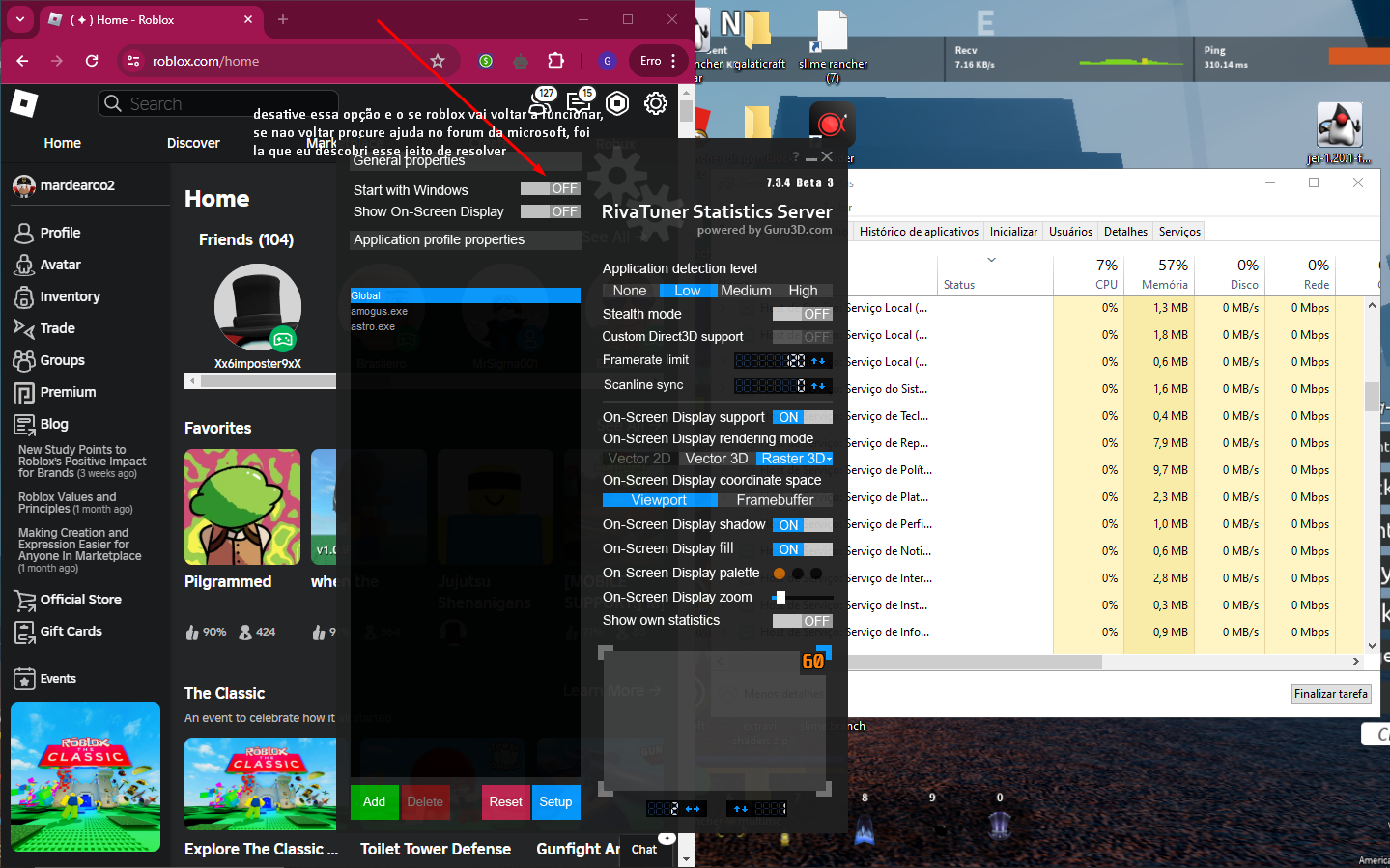Reload the roblox.com page
Image resolution: width=1390 pixels, height=868 pixels.
click(x=92, y=61)
